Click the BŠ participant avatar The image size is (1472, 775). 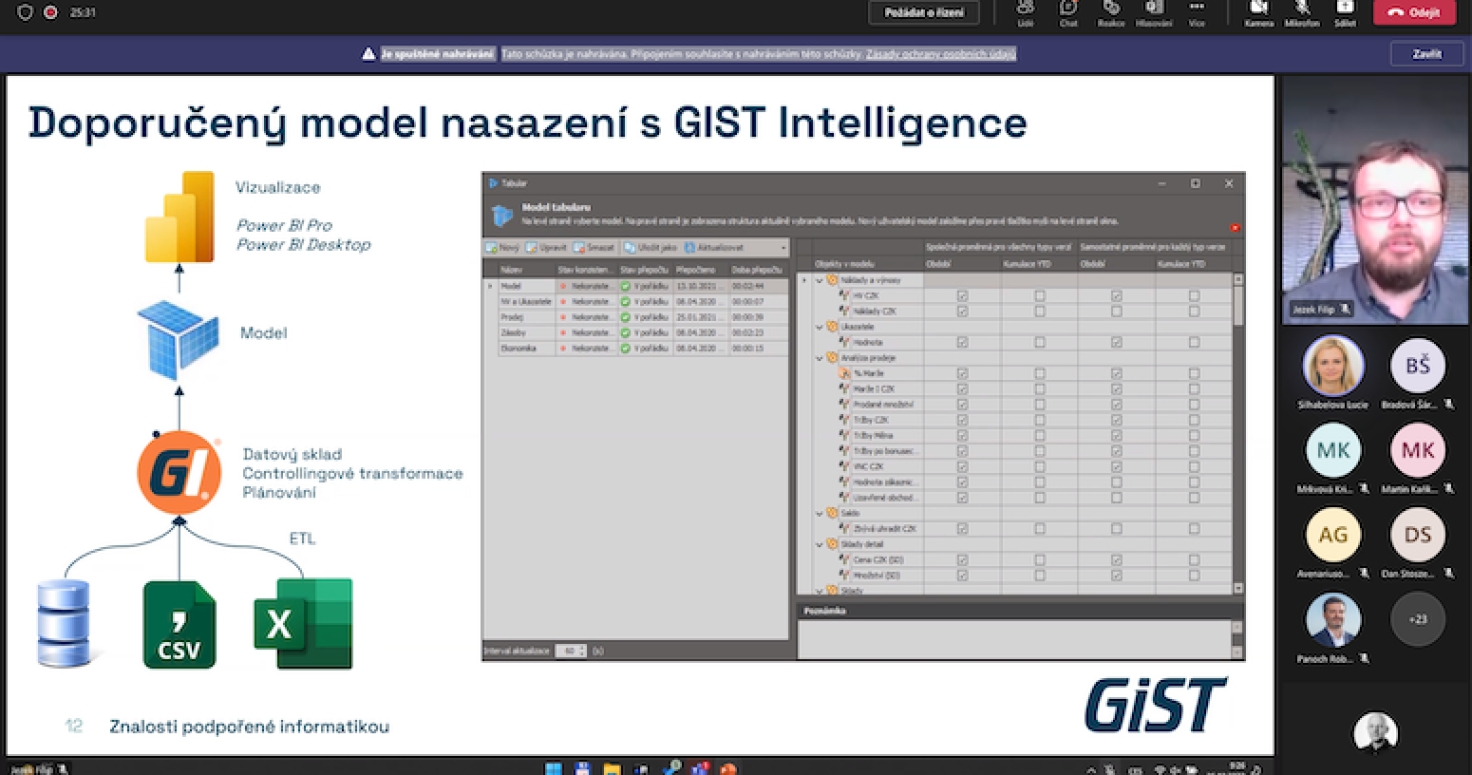coord(1417,366)
